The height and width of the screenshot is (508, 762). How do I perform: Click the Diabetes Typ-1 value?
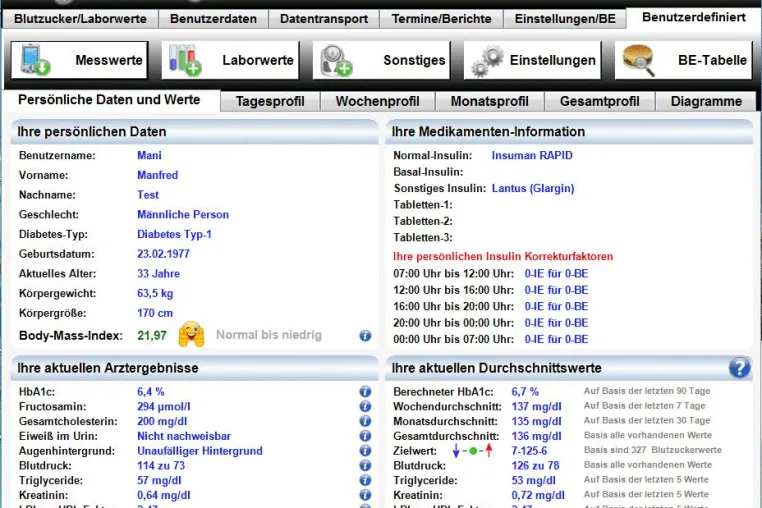point(174,234)
